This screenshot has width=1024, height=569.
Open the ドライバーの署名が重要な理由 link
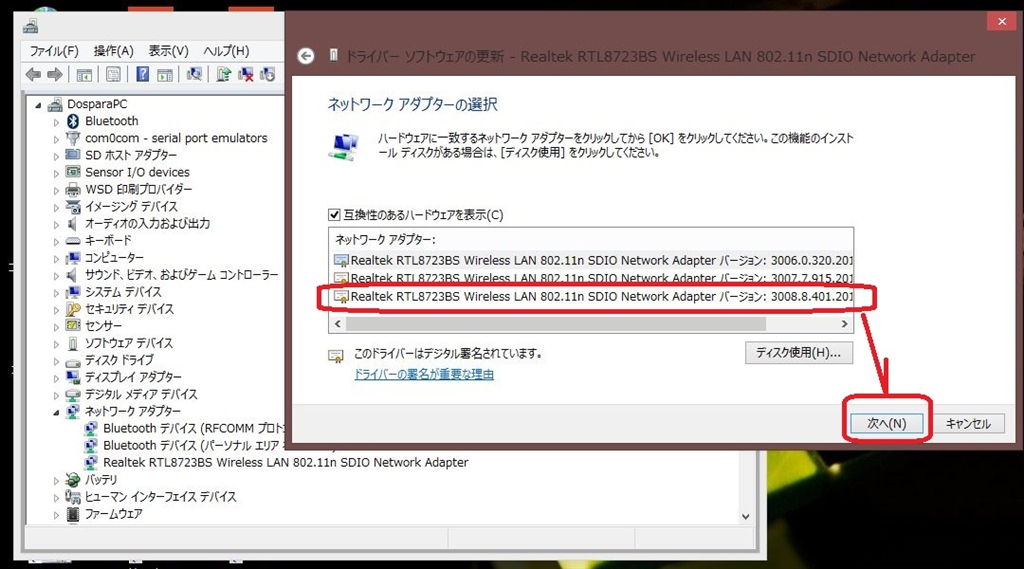coord(424,374)
